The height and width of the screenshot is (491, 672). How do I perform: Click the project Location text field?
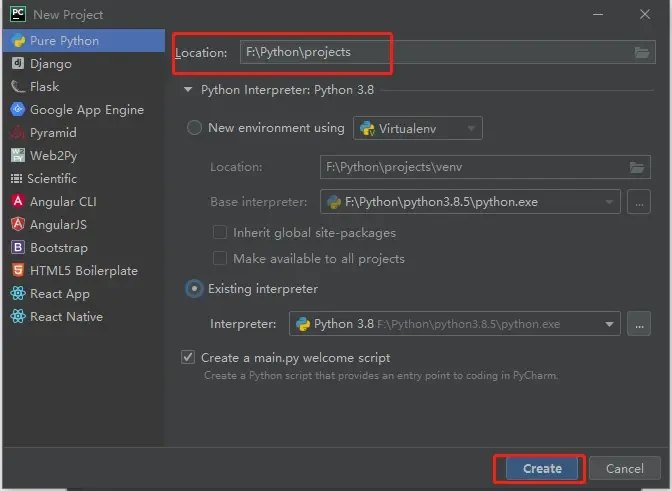tap(430, 52)
